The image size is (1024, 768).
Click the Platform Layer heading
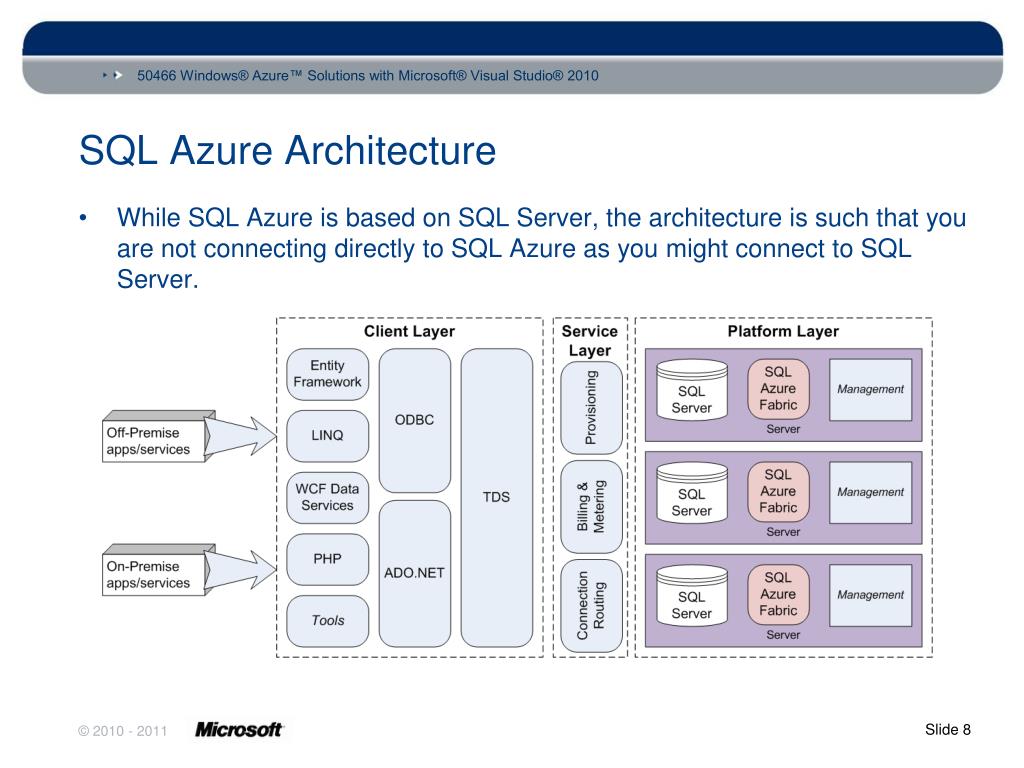click(783, 331)
